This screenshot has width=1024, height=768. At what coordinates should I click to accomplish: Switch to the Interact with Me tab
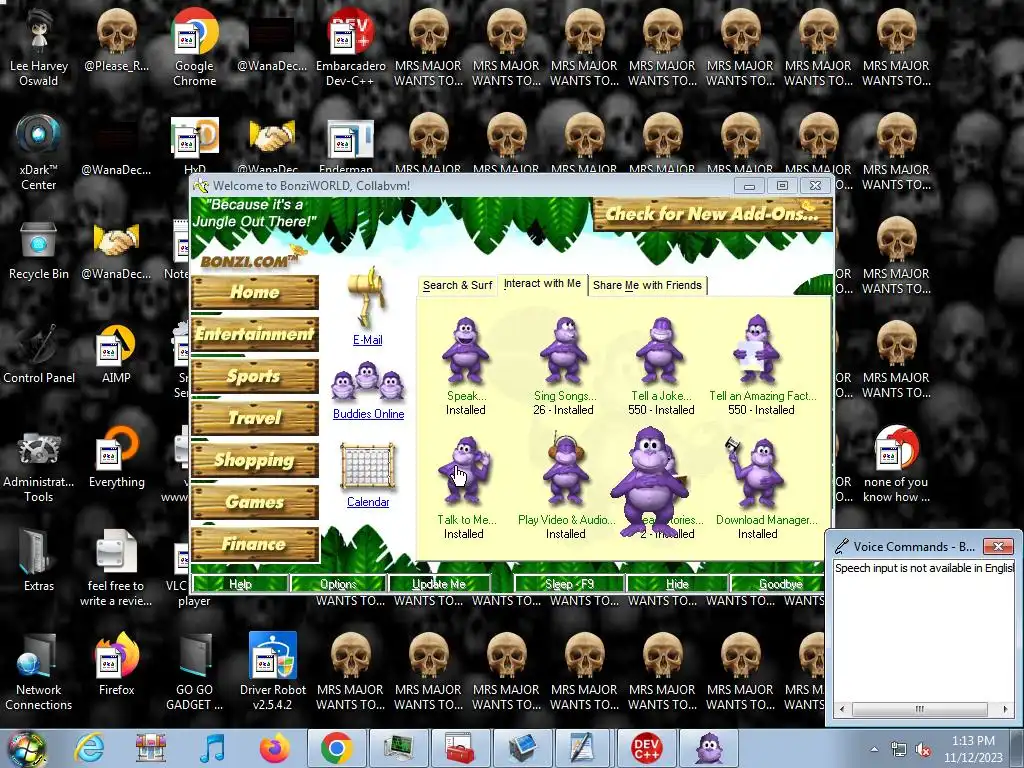click(x=542, y=283)
